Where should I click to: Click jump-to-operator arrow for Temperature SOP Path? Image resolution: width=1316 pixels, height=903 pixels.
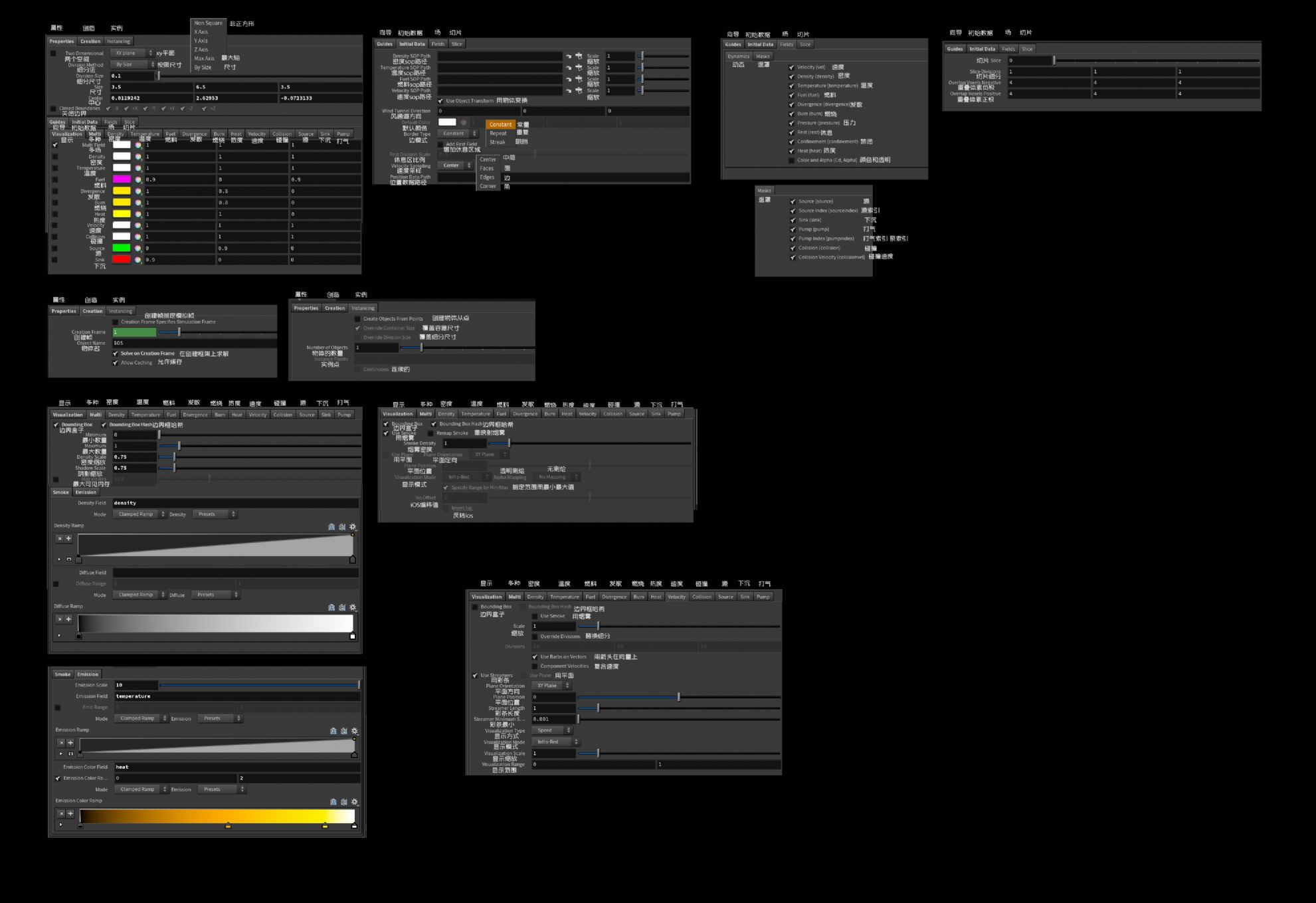coord(569,68)
